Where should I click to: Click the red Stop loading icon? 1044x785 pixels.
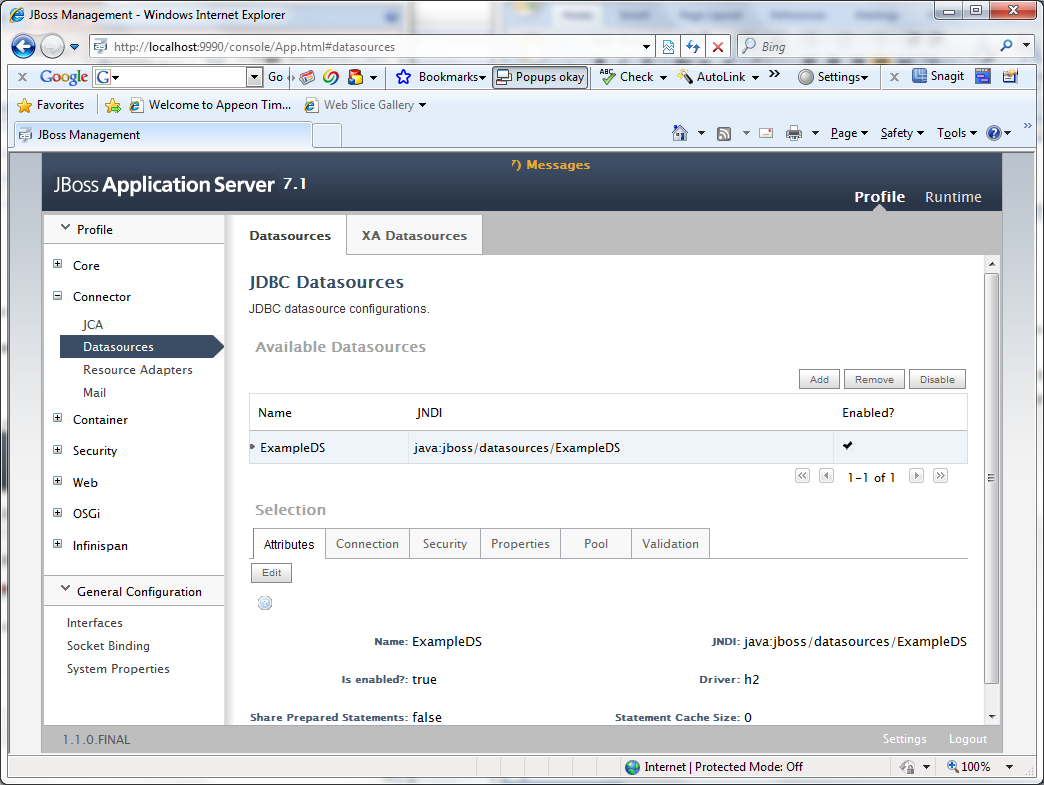(x=718, y=47)
